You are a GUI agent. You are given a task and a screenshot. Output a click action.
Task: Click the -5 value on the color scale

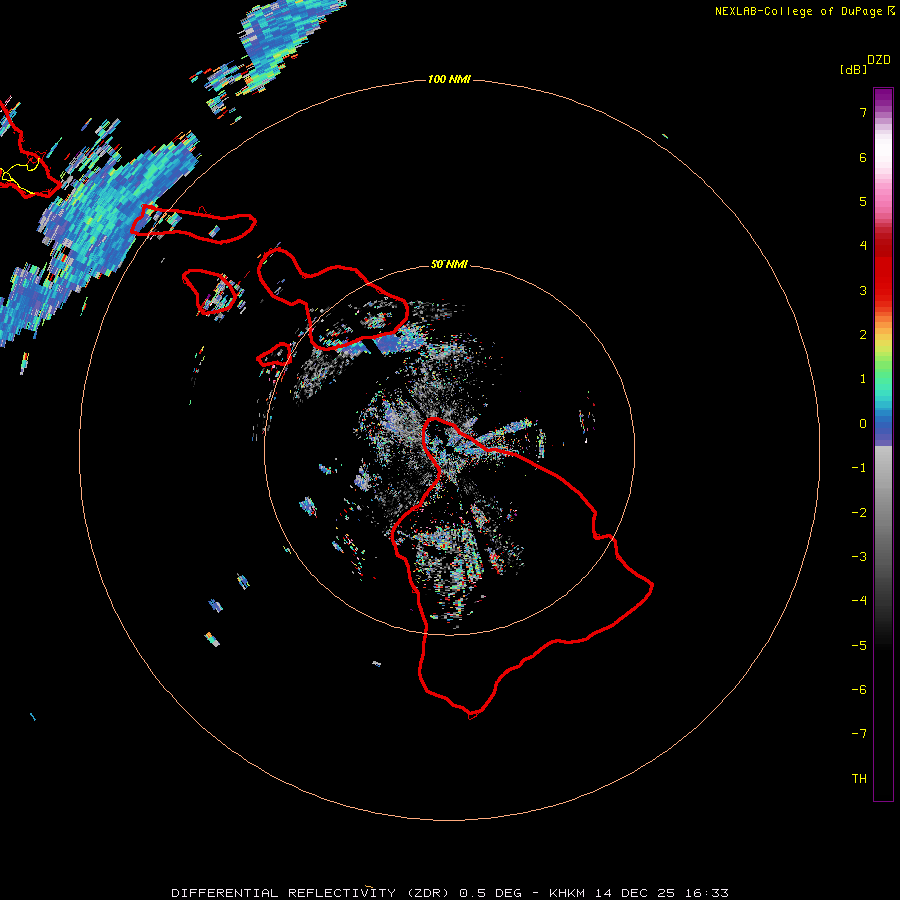(859, 646)
